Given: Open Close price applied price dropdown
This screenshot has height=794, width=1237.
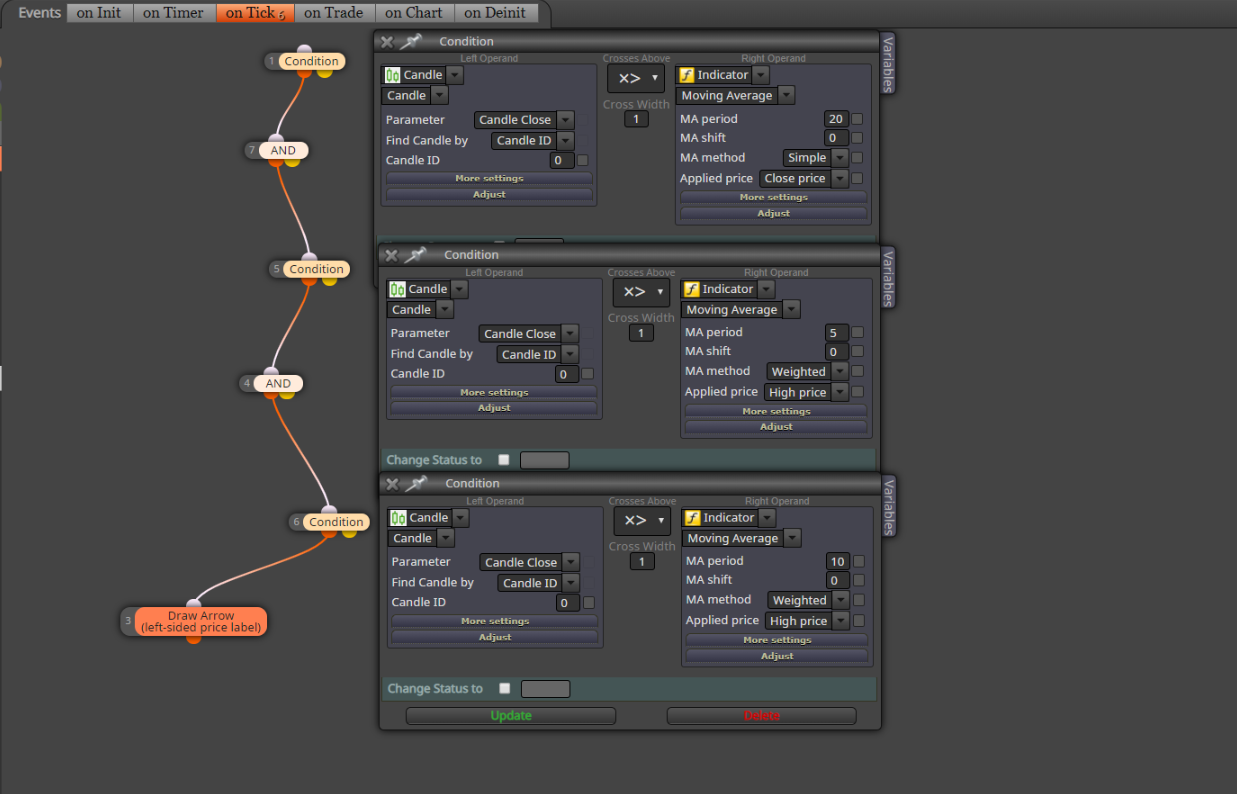Looking at the screenshot, I should pyautogui.click(x=839, y=179).
